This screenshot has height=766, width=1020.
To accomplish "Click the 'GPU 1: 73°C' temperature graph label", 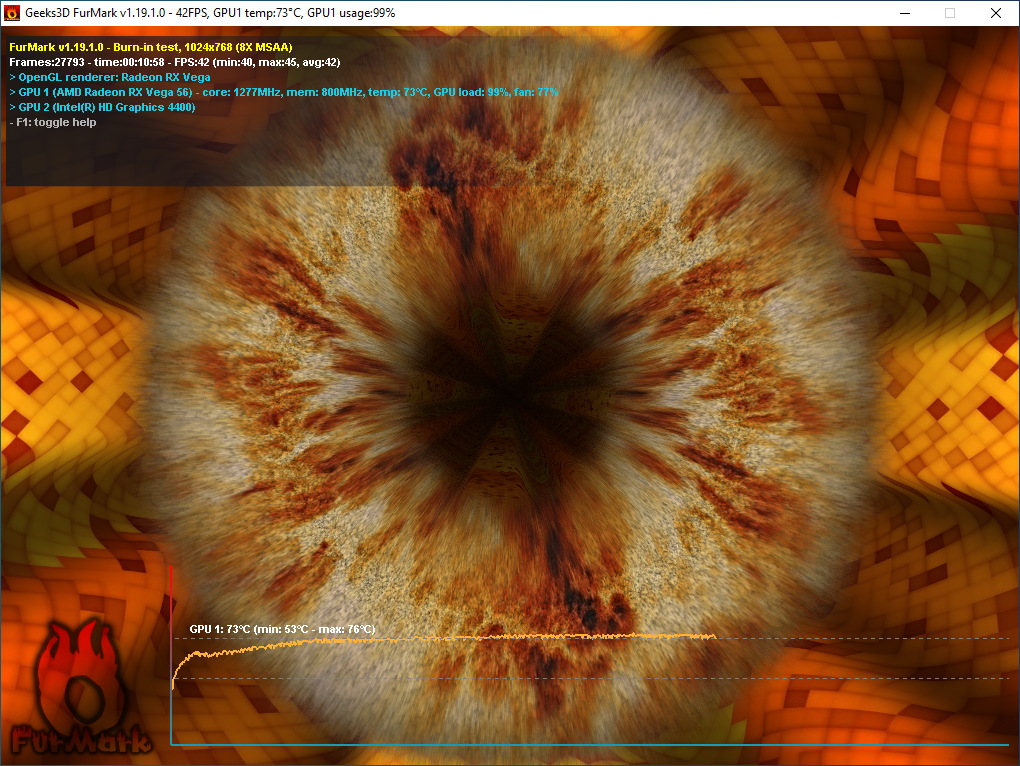I will pyautogui.click(x=282, y=629).
